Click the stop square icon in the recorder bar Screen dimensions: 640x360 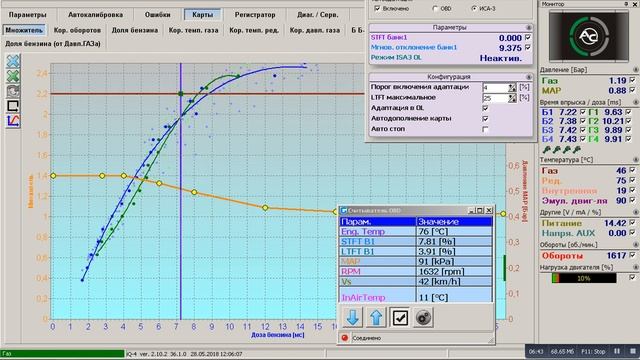tap(632, 351)
